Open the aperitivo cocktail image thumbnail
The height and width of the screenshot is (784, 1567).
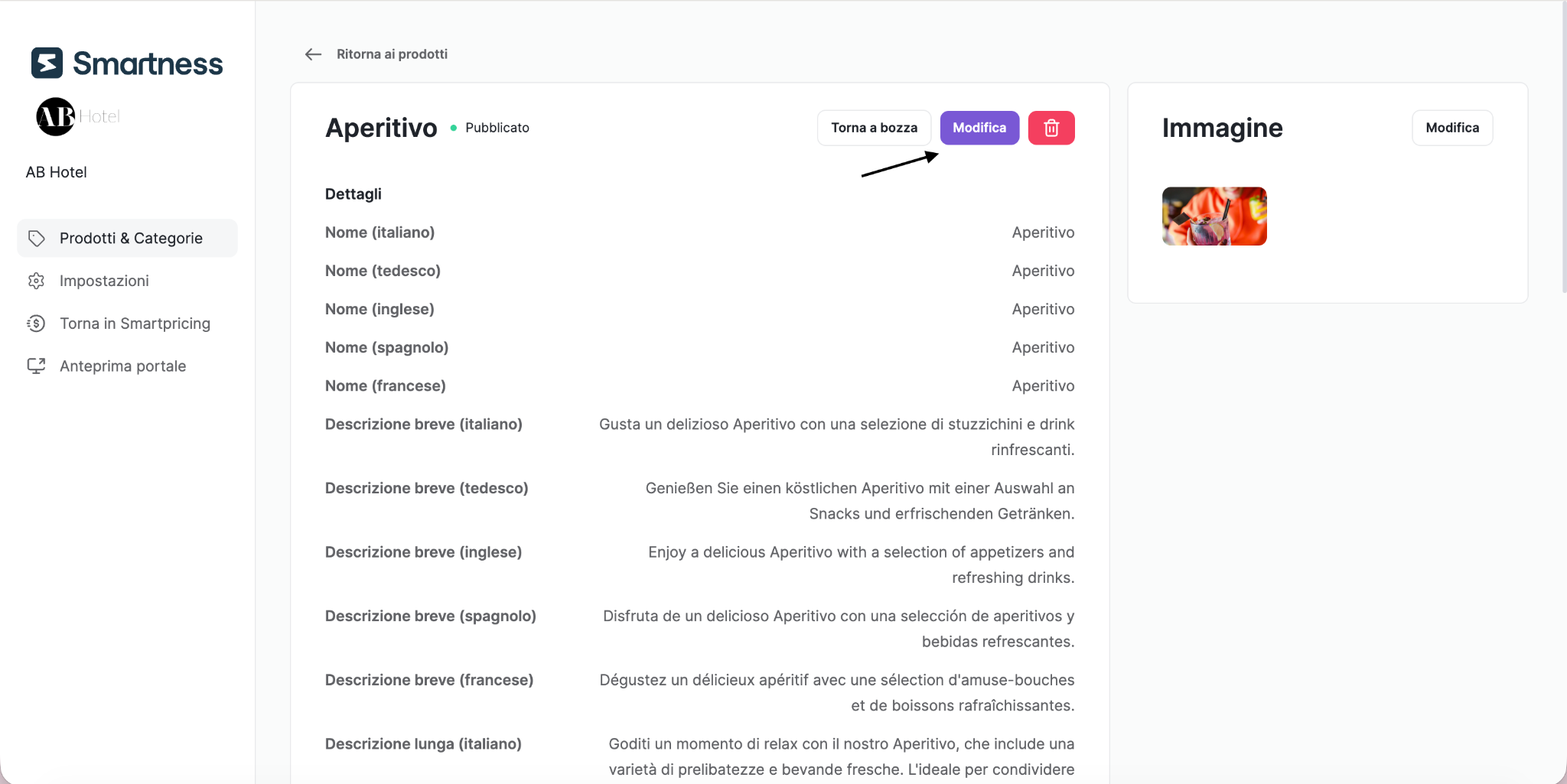[x=1214, y=216]
